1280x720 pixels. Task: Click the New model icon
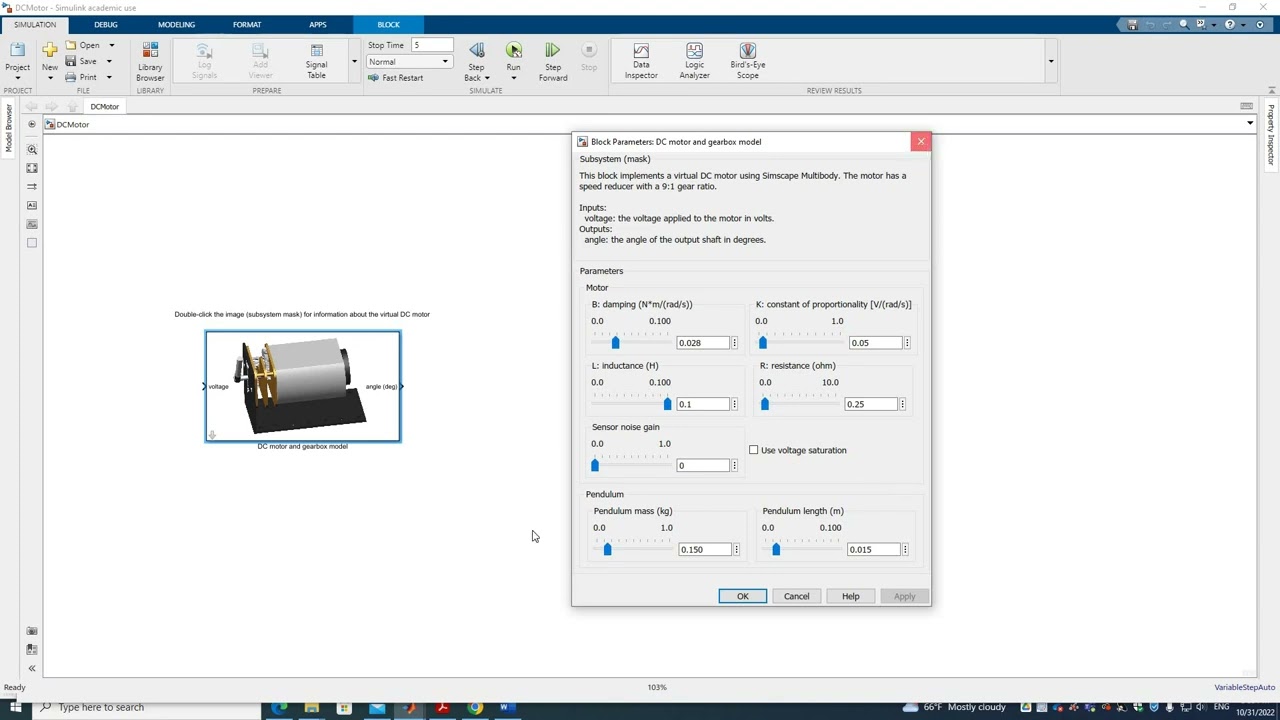click(50, 50)
